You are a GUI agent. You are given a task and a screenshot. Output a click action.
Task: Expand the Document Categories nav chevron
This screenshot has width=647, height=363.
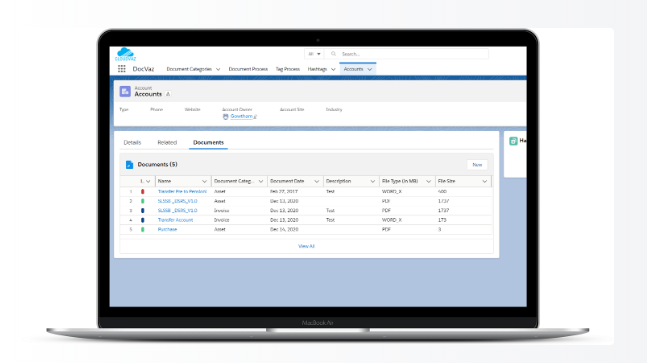218,69
